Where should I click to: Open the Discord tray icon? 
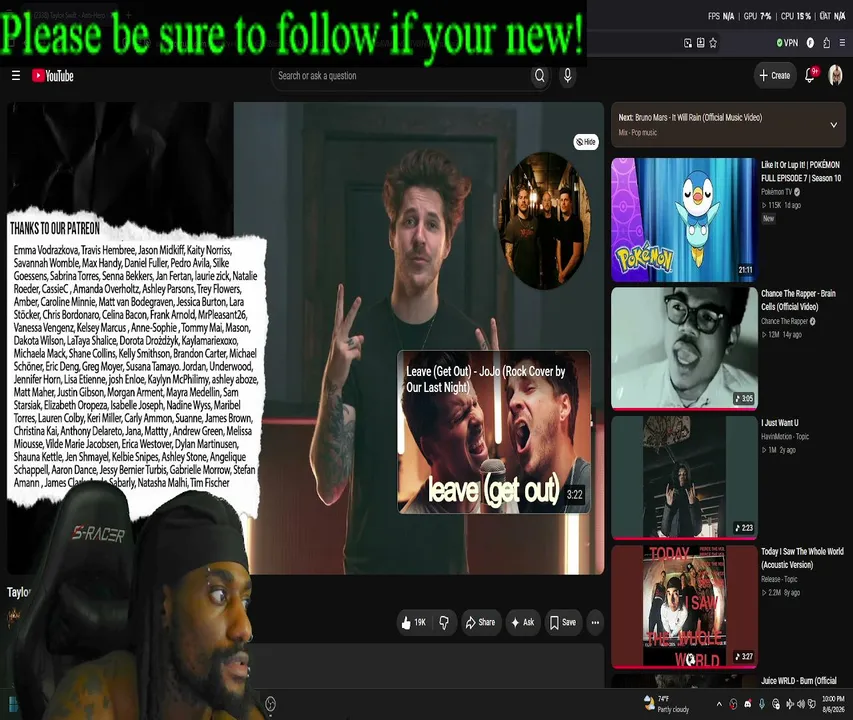pos(748,704)
